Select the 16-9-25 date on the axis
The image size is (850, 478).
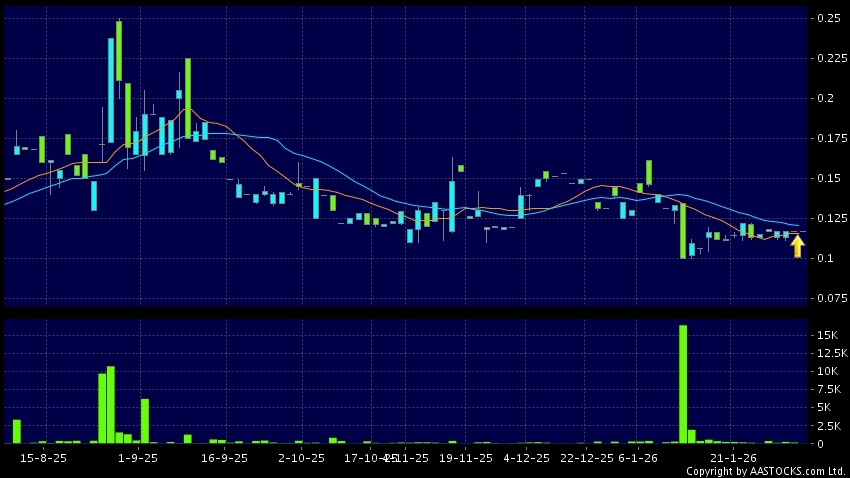224,457
